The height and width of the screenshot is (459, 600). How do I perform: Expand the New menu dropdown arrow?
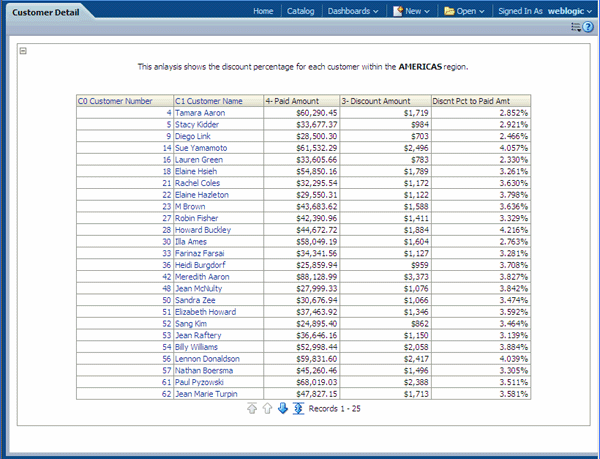[427, 12]
